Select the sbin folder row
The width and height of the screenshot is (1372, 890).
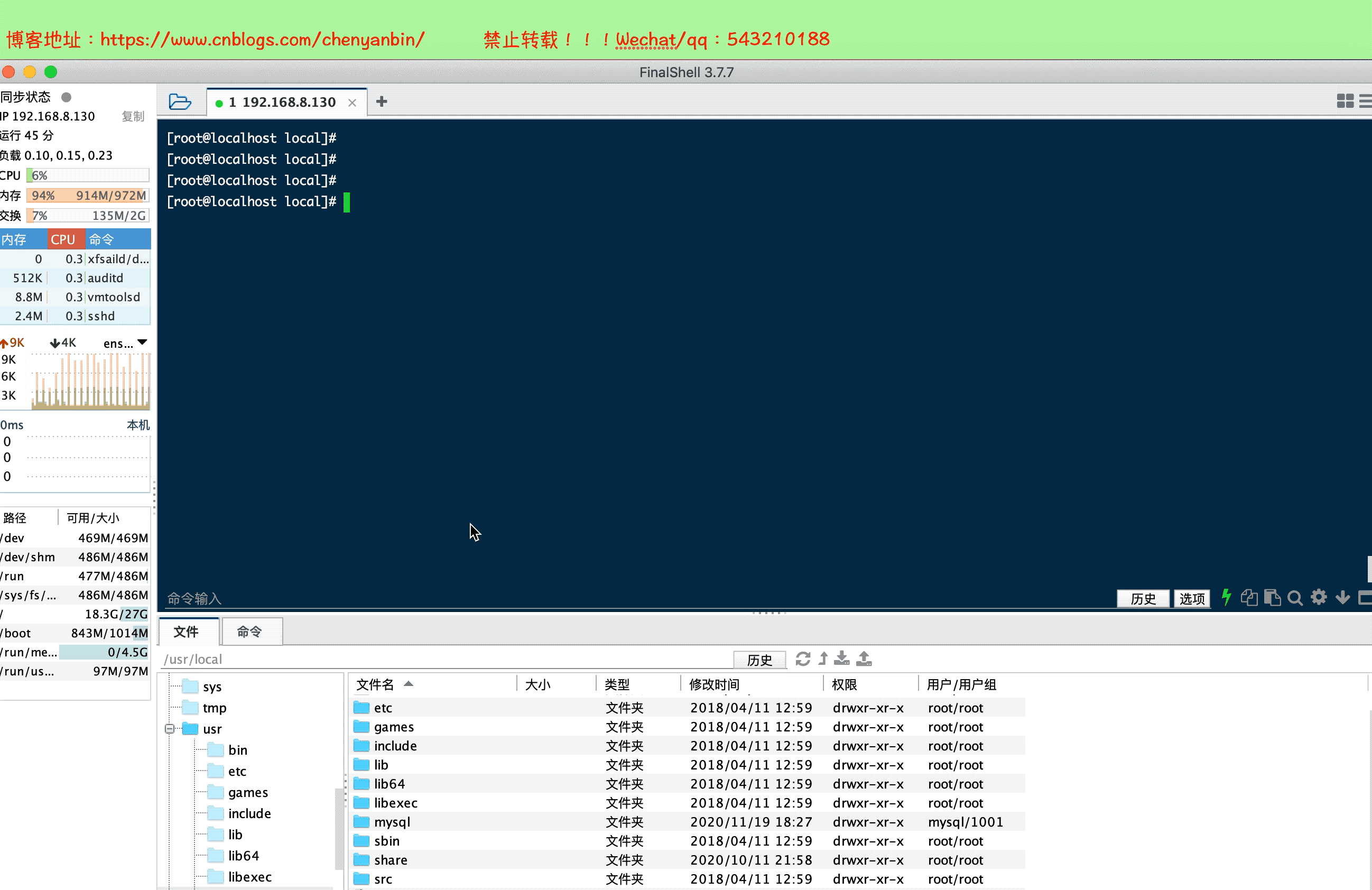pyautogui.click(x=687, y=841)
